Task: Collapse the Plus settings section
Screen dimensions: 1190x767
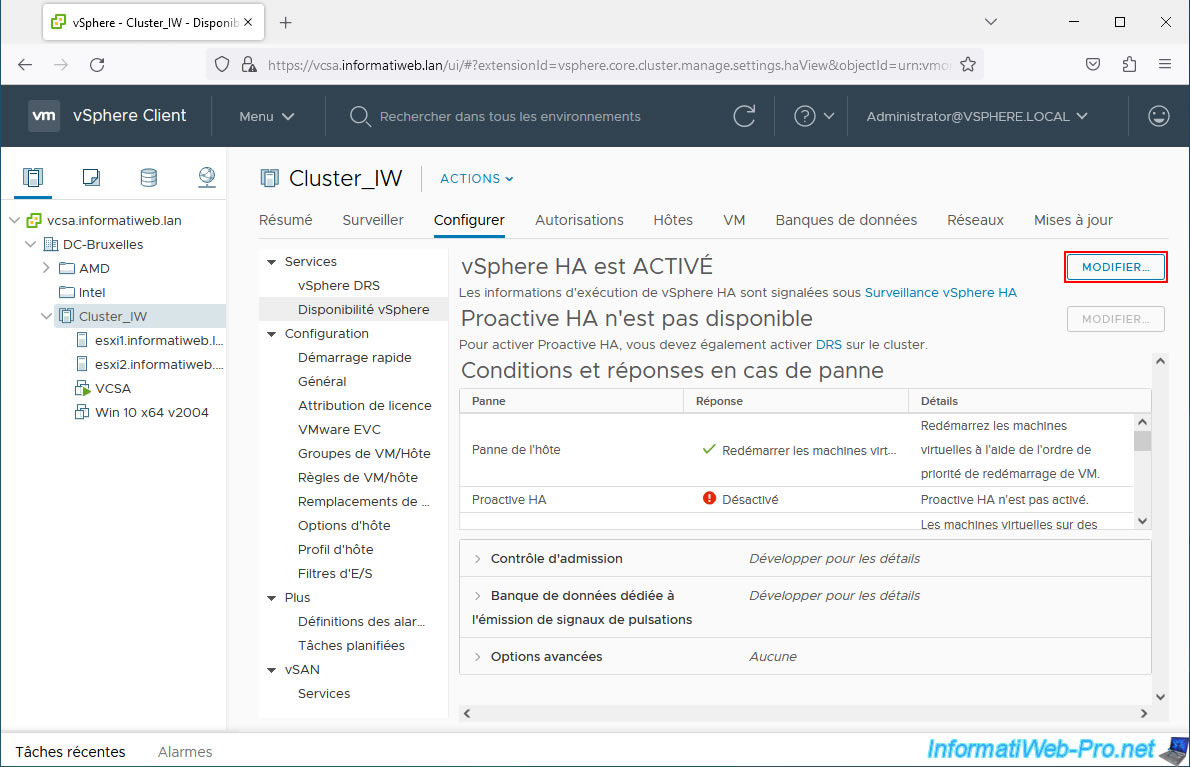Action: 272,598
